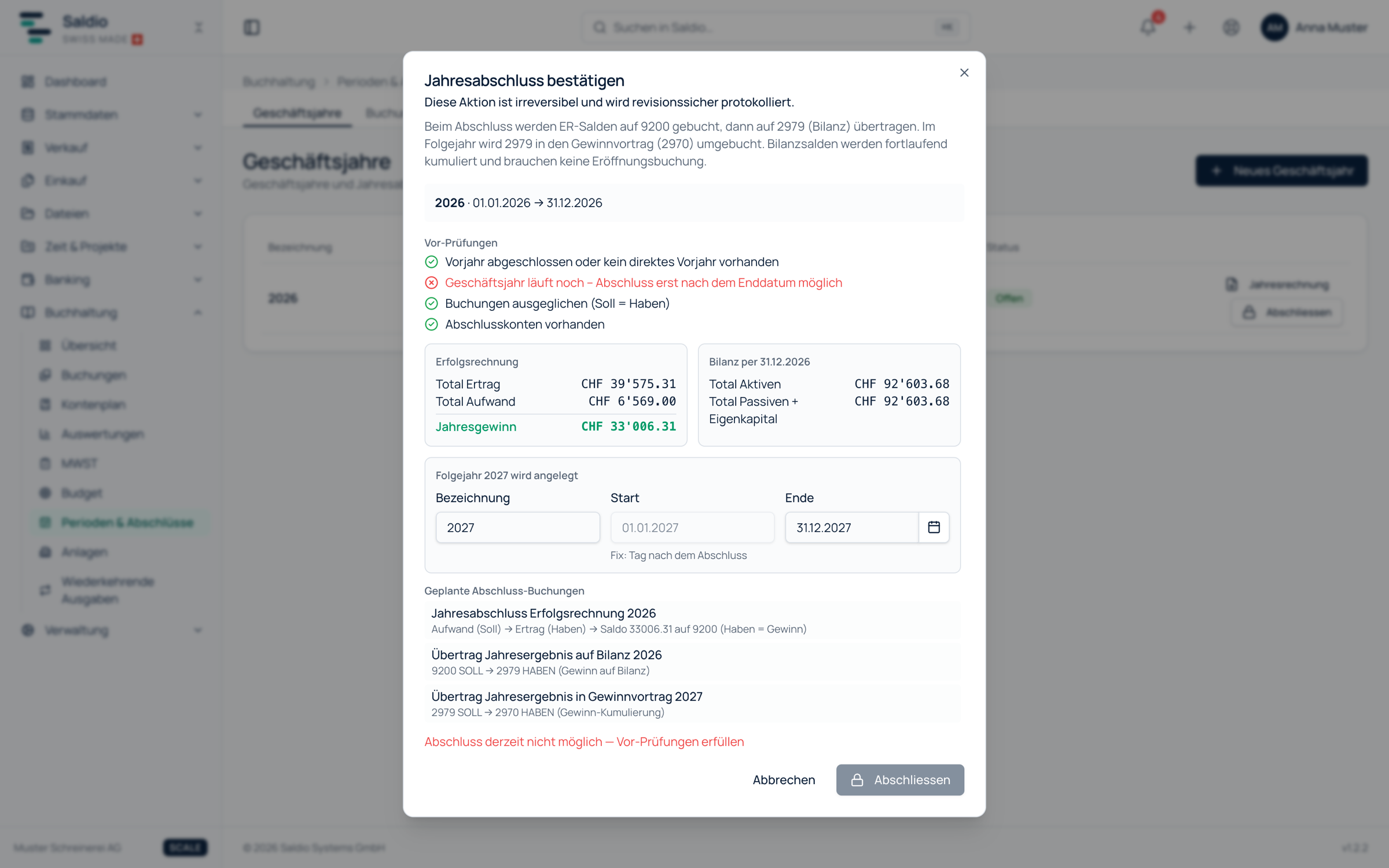Open Übersicht under Buchhaltung

pos(120,345)
